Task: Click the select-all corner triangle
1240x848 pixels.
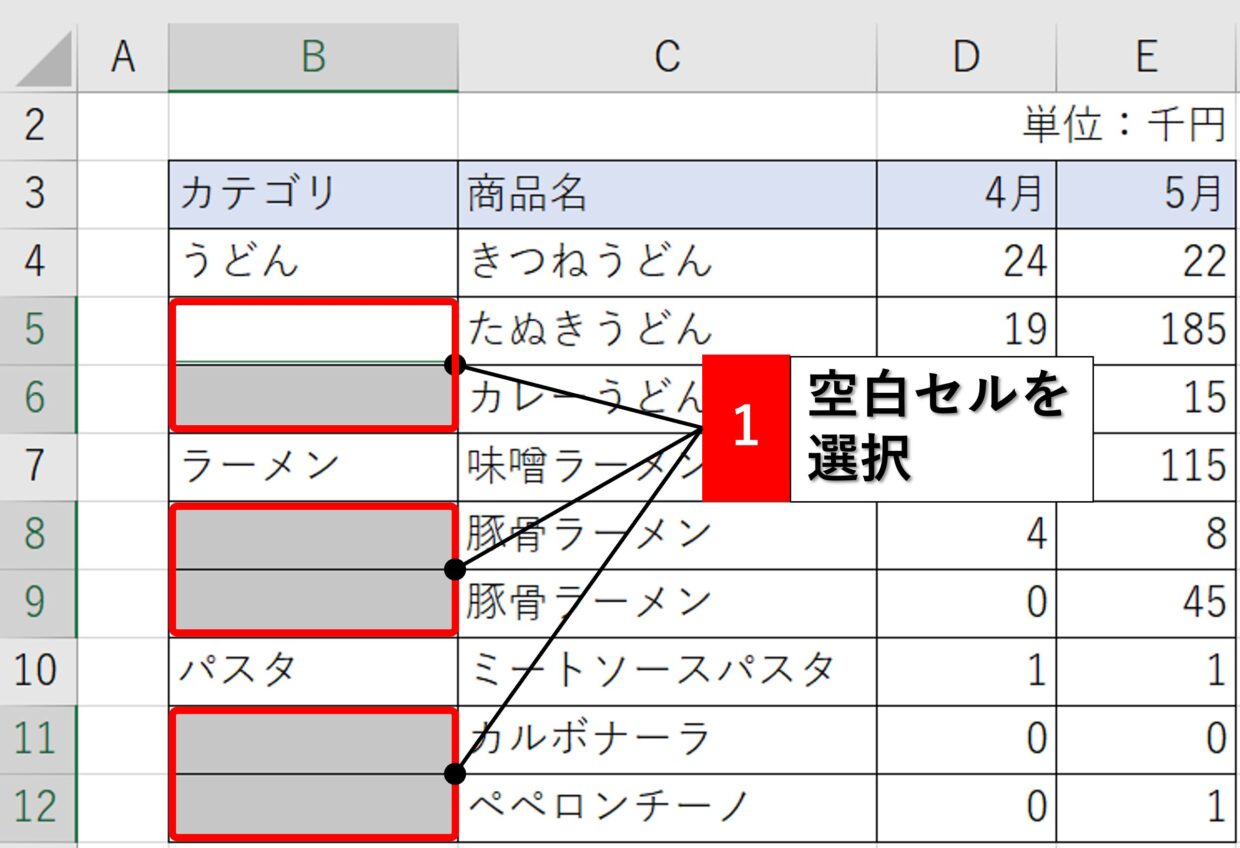Action: coord(45,58)
